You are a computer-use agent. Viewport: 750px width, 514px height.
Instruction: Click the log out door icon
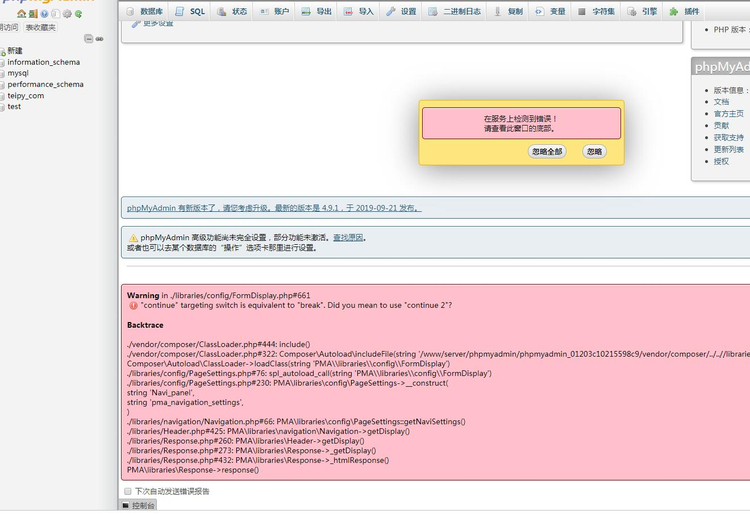33,14
